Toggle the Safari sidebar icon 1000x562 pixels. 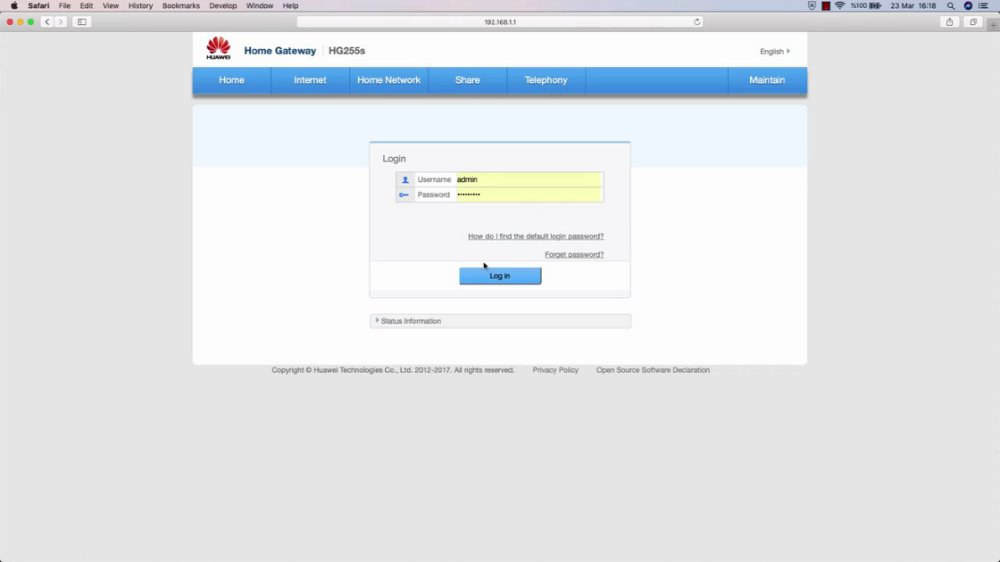point(82,22)
